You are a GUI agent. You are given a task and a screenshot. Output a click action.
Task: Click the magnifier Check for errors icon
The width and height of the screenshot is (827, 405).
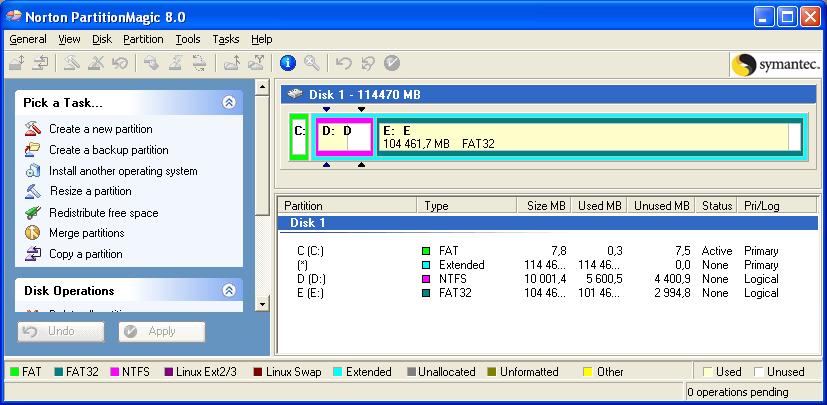click(312, 63)
